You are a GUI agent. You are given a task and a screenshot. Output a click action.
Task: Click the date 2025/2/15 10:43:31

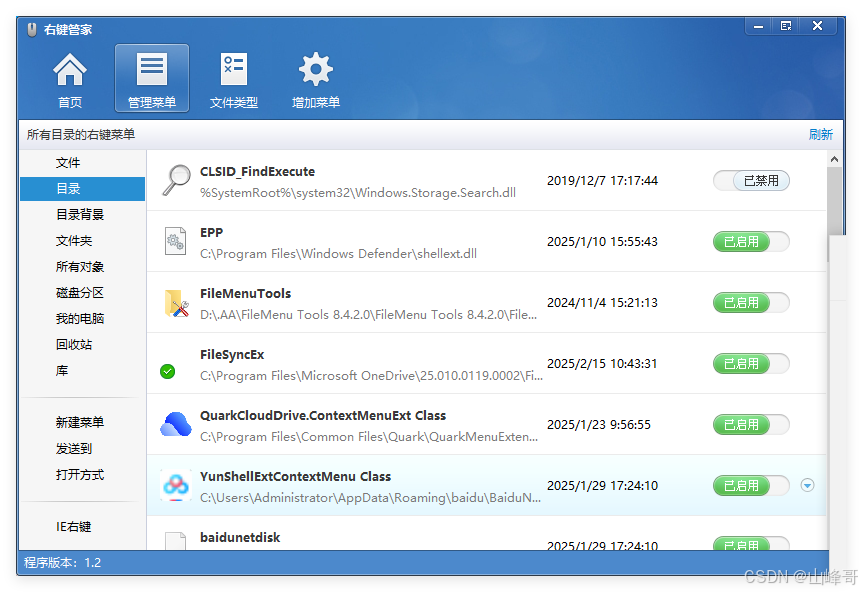click(603, 364)
